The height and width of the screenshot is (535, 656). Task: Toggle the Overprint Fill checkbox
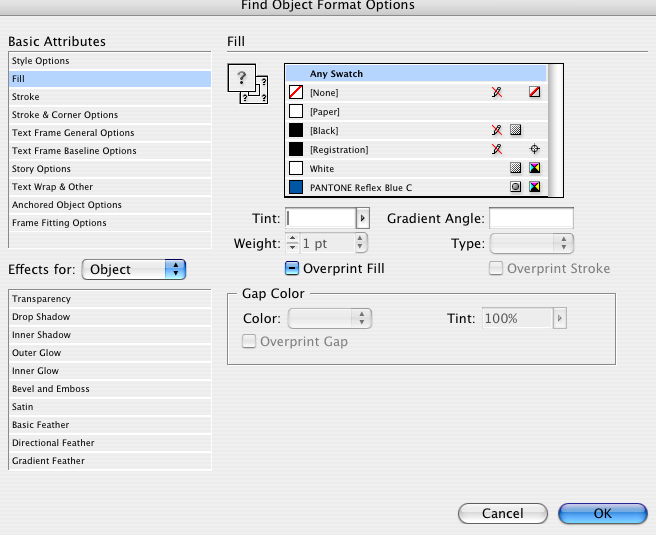tap(292, 268)
